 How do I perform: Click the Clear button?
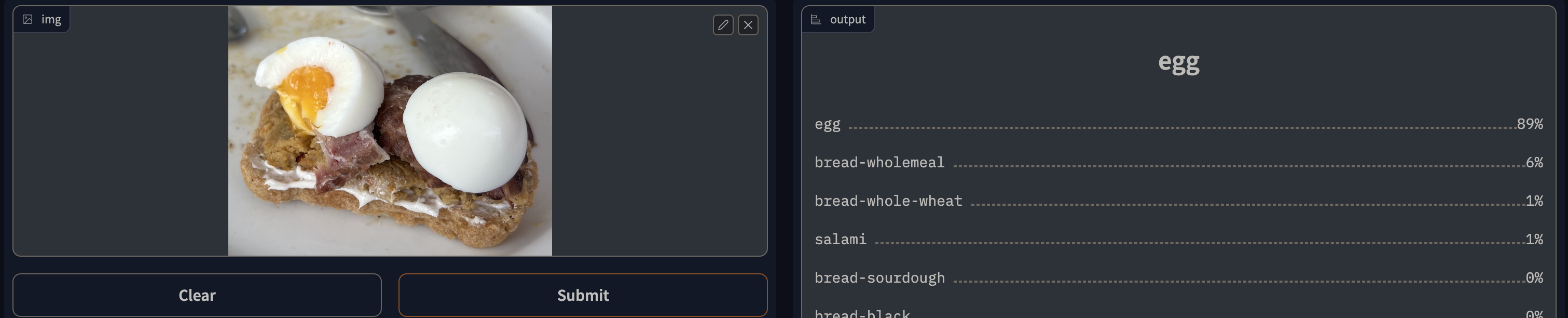click(x=197, y=295)
